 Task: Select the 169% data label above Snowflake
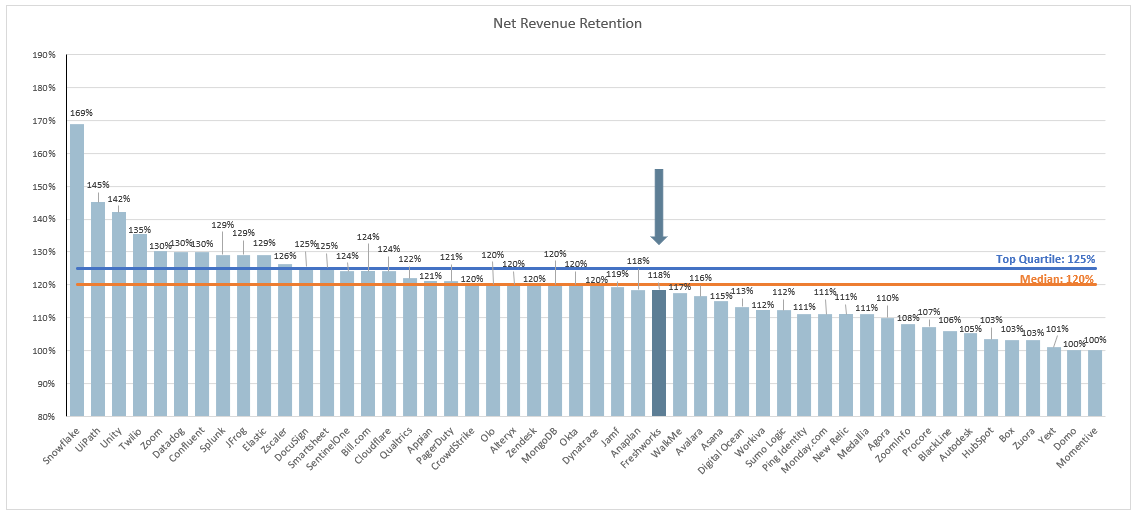pyautogui.click(x=81, y=113)
